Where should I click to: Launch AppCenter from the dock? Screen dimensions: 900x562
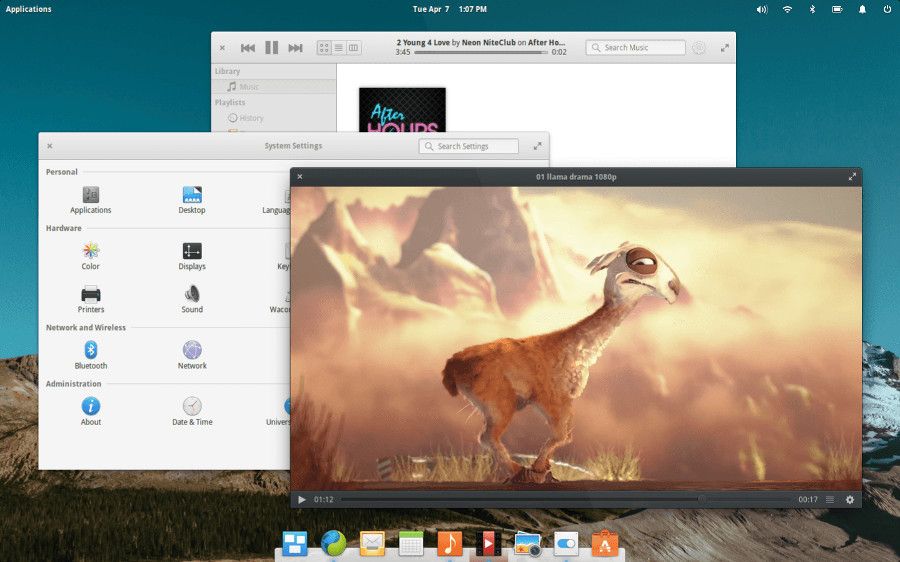[605, 543]
